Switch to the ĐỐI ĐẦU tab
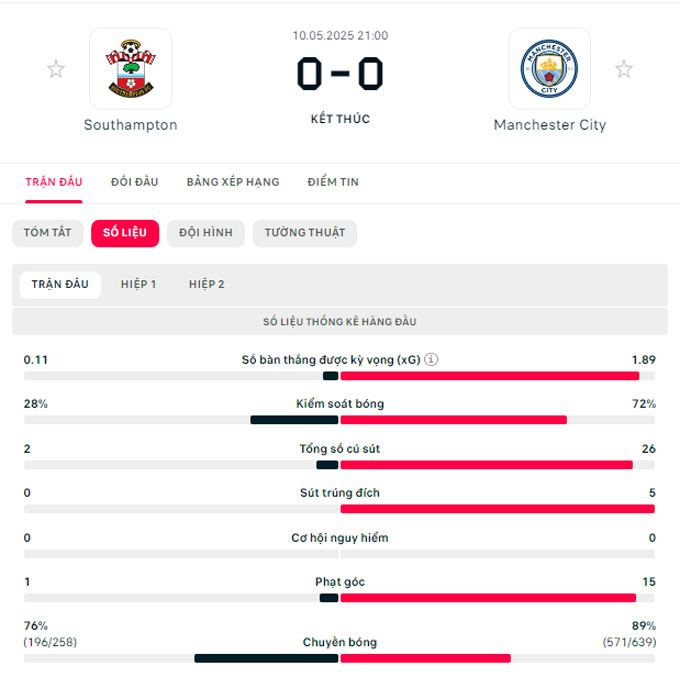This screenshot has height=677, width=680. (134, 182)
